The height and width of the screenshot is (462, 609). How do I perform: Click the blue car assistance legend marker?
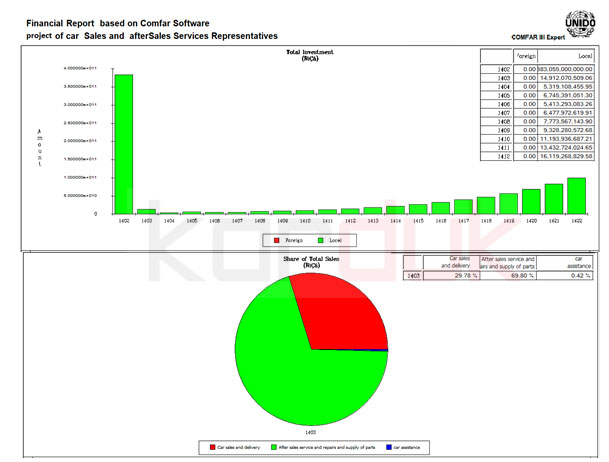click(387, 448)
